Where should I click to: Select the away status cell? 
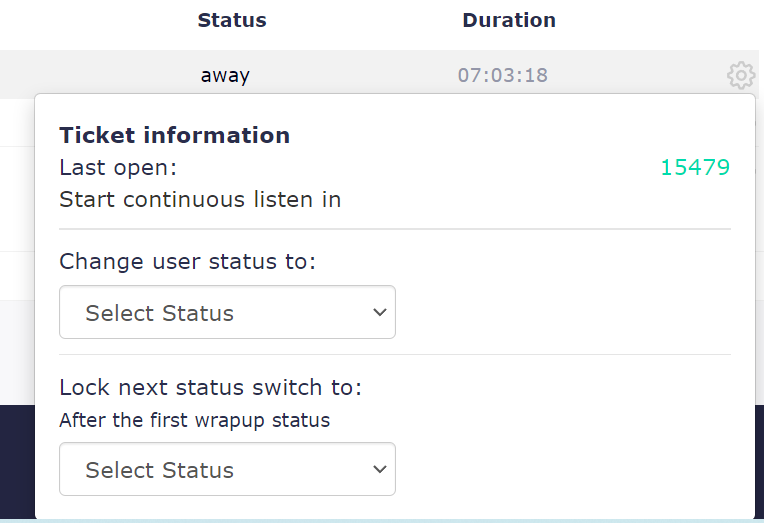click(x=225, y=75)
